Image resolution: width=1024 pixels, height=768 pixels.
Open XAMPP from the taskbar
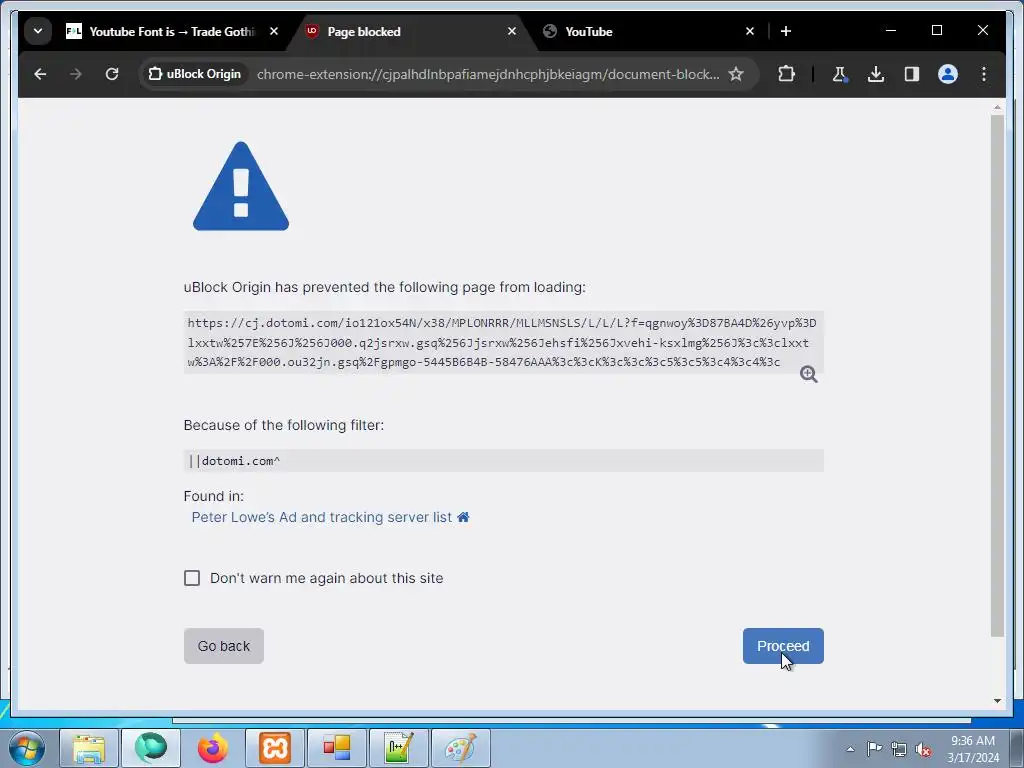pos(275,748)
